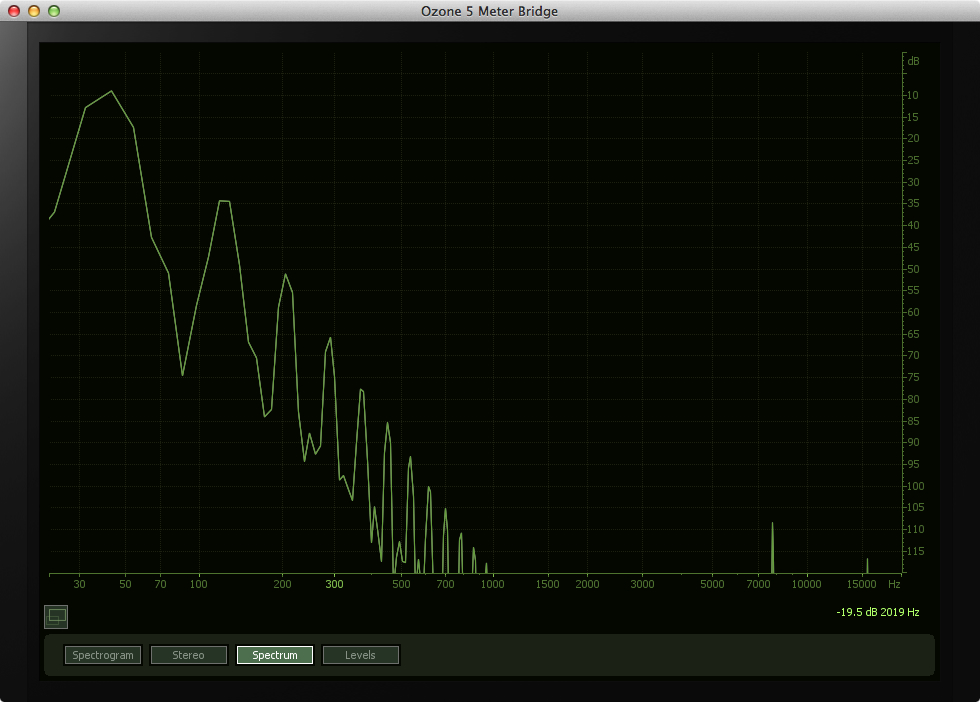Screen dimensions: 980x702
Task: Click the 7000 frequency axis label
Action: [x=758, y=584]
